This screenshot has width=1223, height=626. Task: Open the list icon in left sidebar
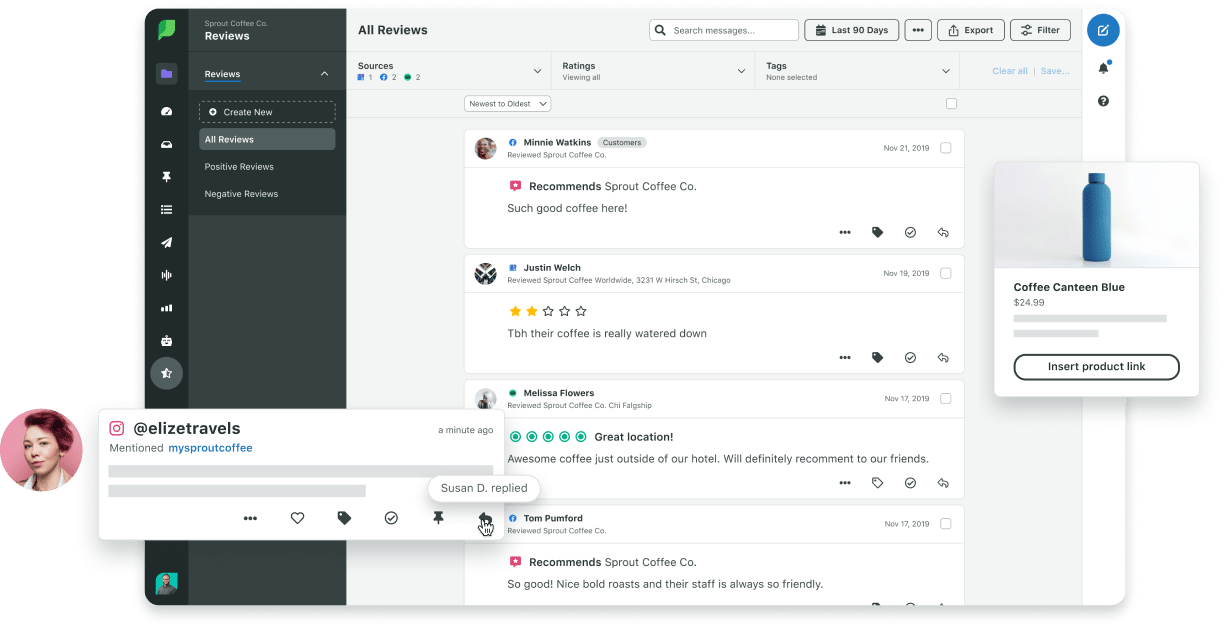pyautogui.click(x=166, y=210)
